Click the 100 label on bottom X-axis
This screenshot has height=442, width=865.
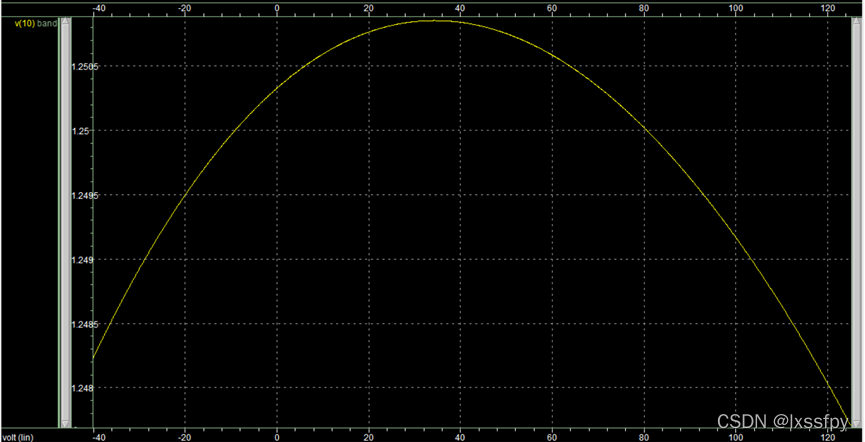(x=736, y=438)
